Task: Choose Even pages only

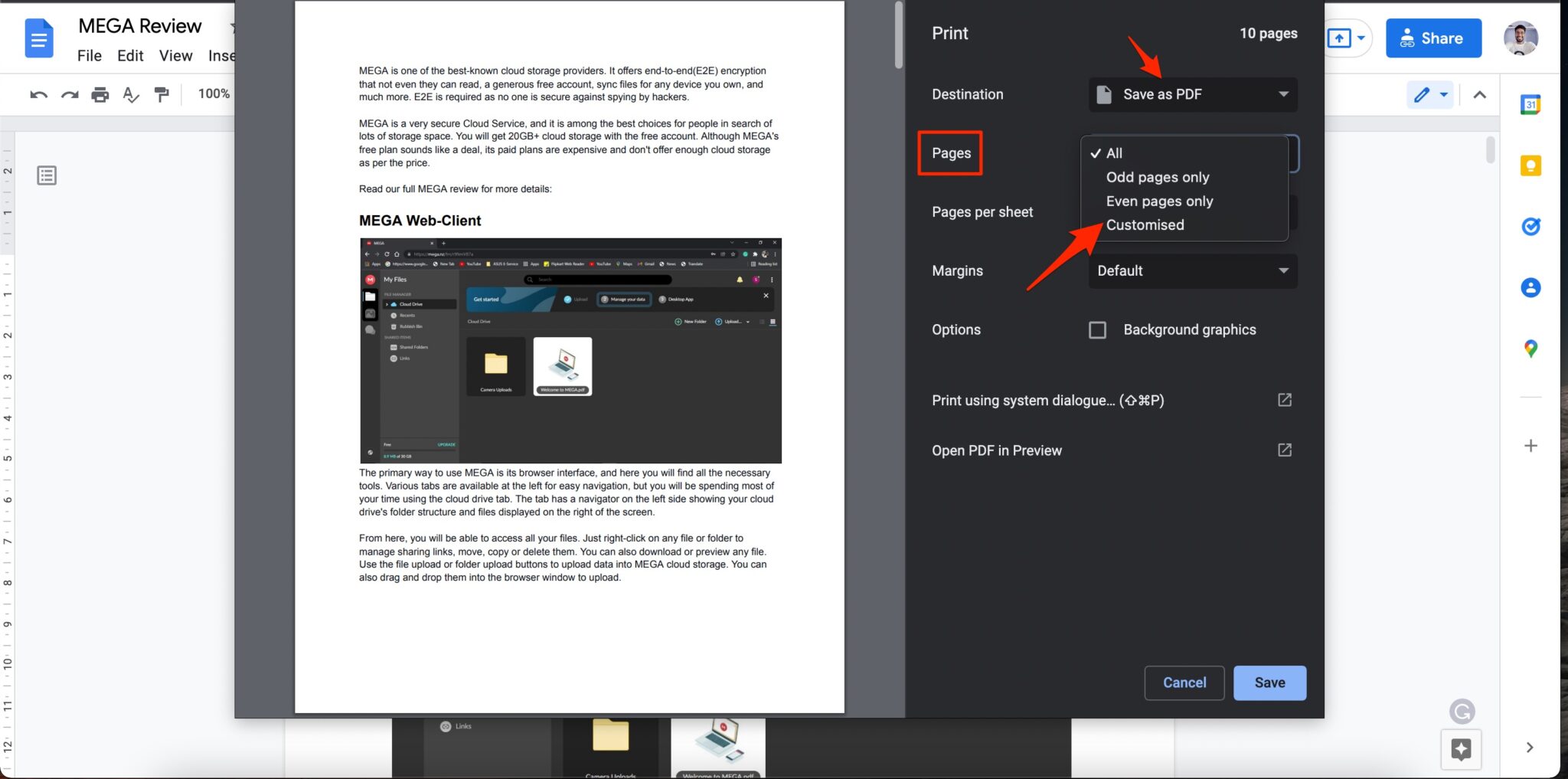Action: (x=1184, y=201)
